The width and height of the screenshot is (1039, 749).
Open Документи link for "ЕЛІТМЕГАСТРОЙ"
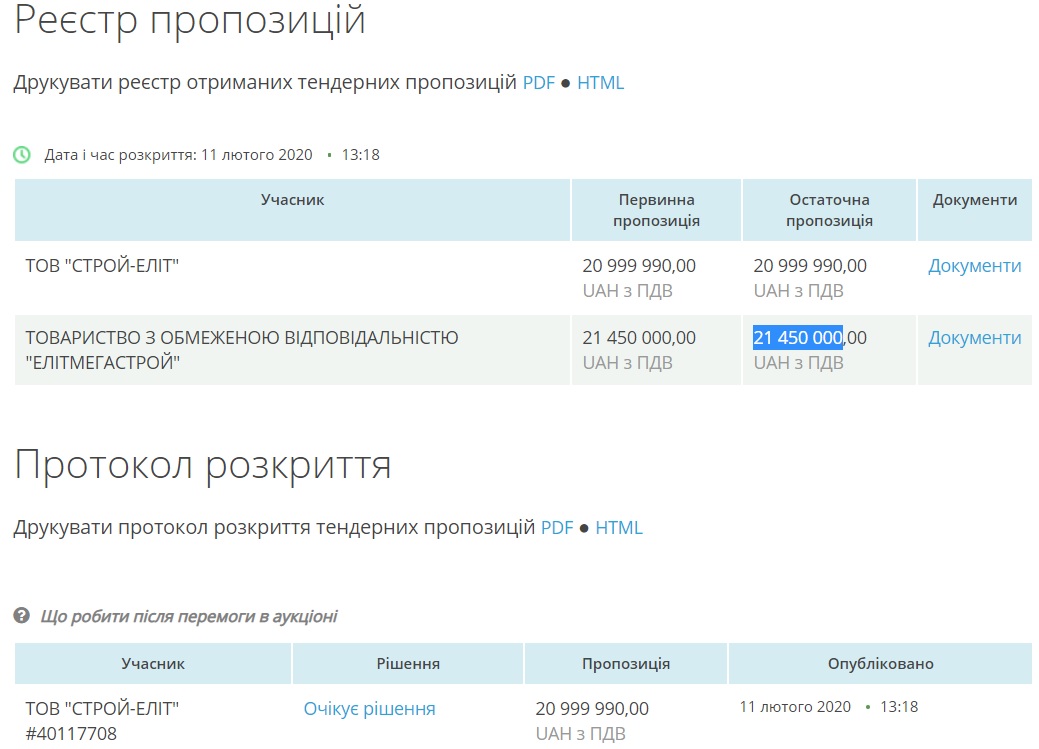(974, 338)
